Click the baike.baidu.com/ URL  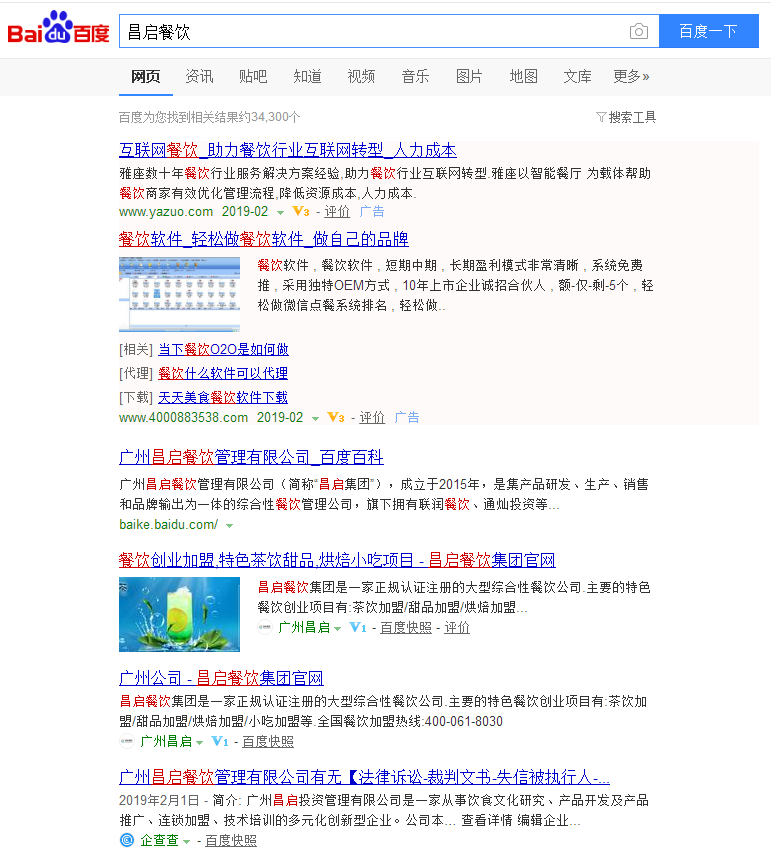(x=169, y=524)
